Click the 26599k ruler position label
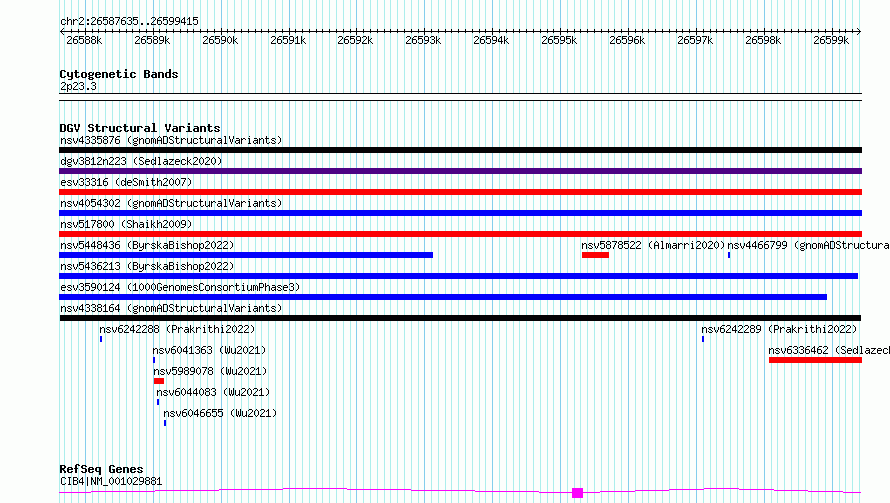 [831, 40]
